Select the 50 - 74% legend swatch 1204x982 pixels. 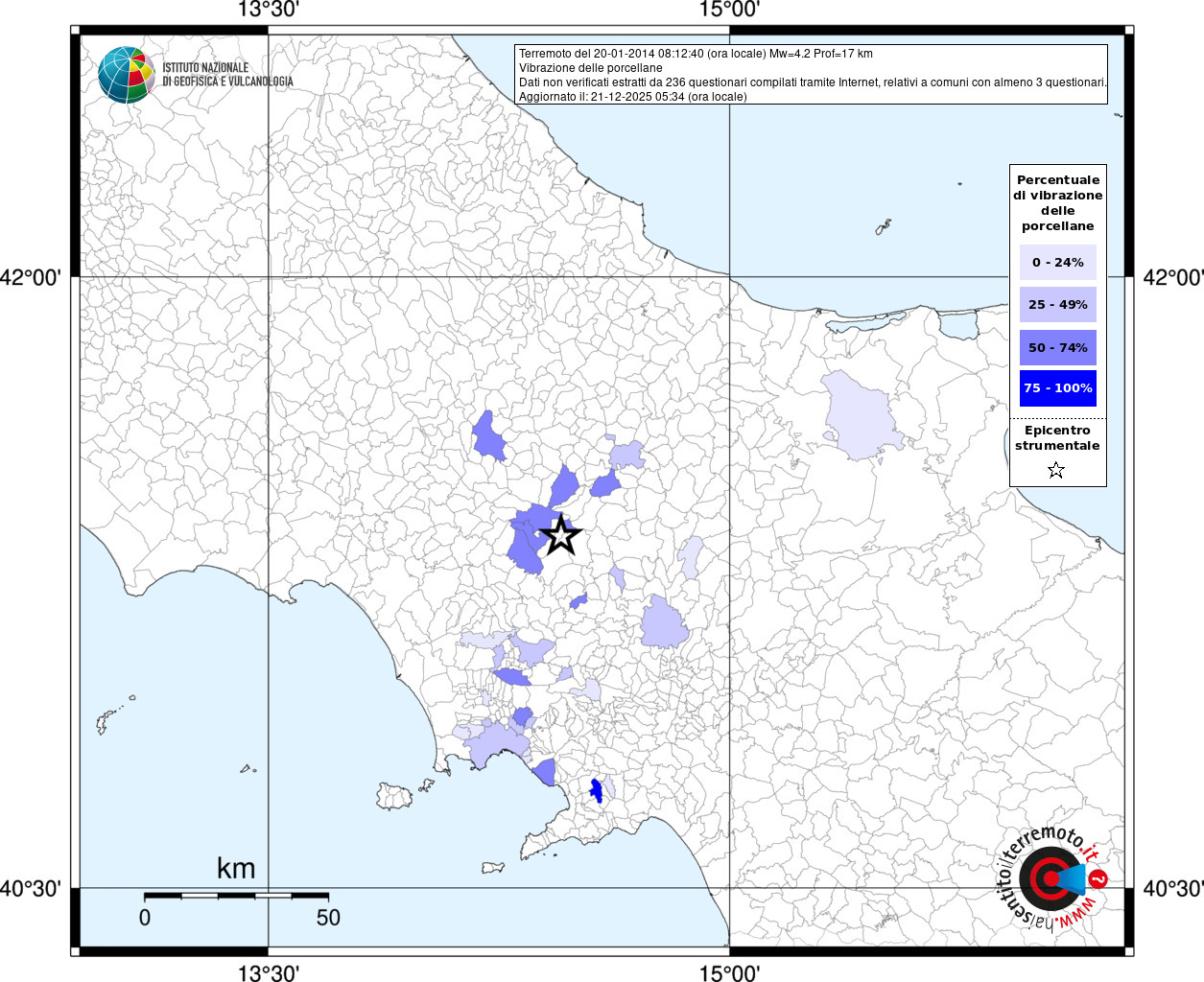tap(1057, 347)
